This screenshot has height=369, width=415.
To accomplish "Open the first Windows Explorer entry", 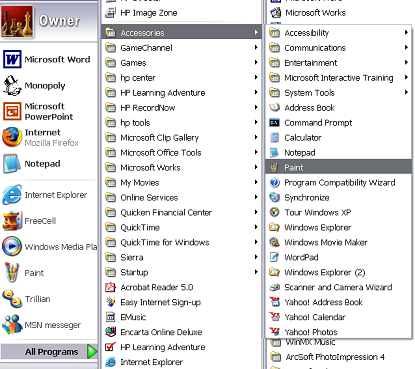I will click(339, 227).
